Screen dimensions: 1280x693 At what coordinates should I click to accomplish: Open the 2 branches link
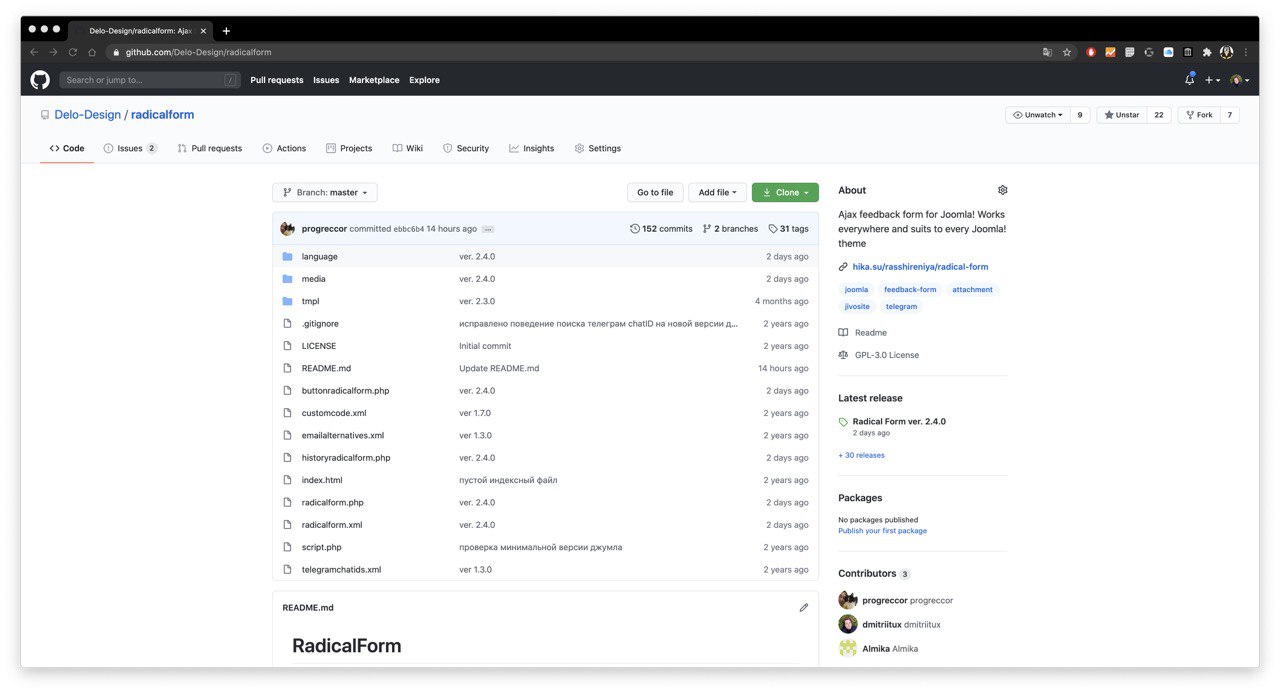(730, 229)
